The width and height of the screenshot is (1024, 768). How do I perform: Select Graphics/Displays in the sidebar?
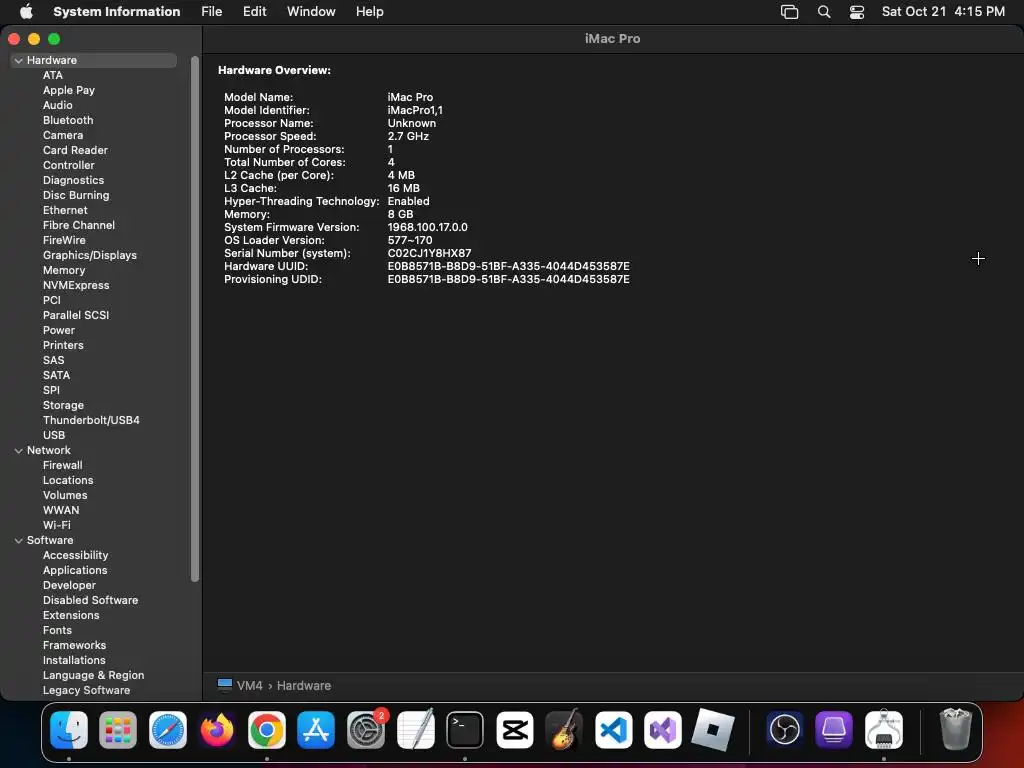point(89,255)
